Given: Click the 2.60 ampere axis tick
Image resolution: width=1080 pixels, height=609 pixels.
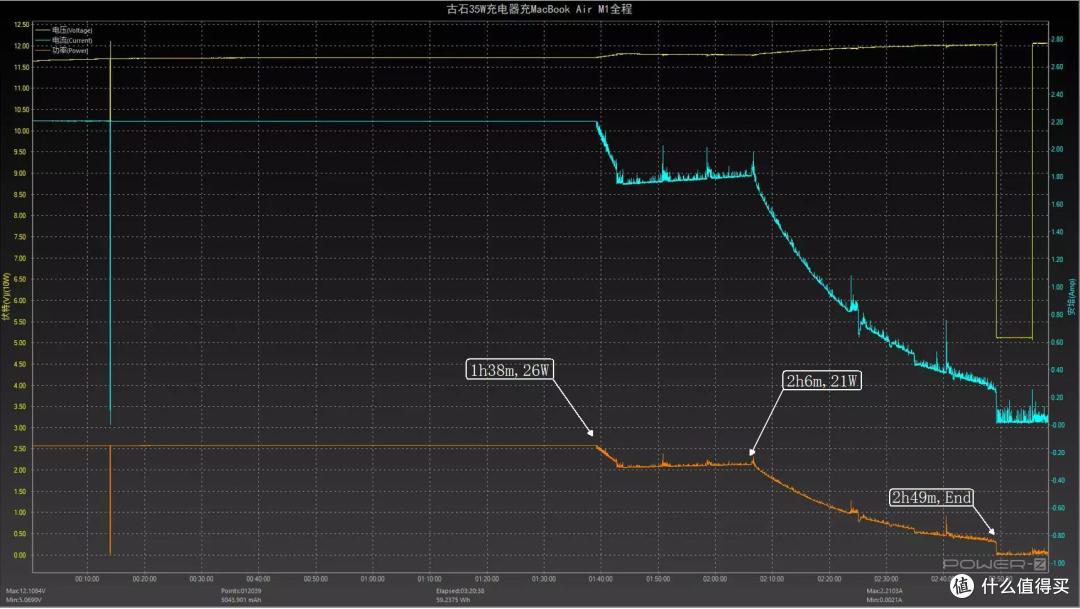Looking at the screenshot, I should (x=1057, y=67).
